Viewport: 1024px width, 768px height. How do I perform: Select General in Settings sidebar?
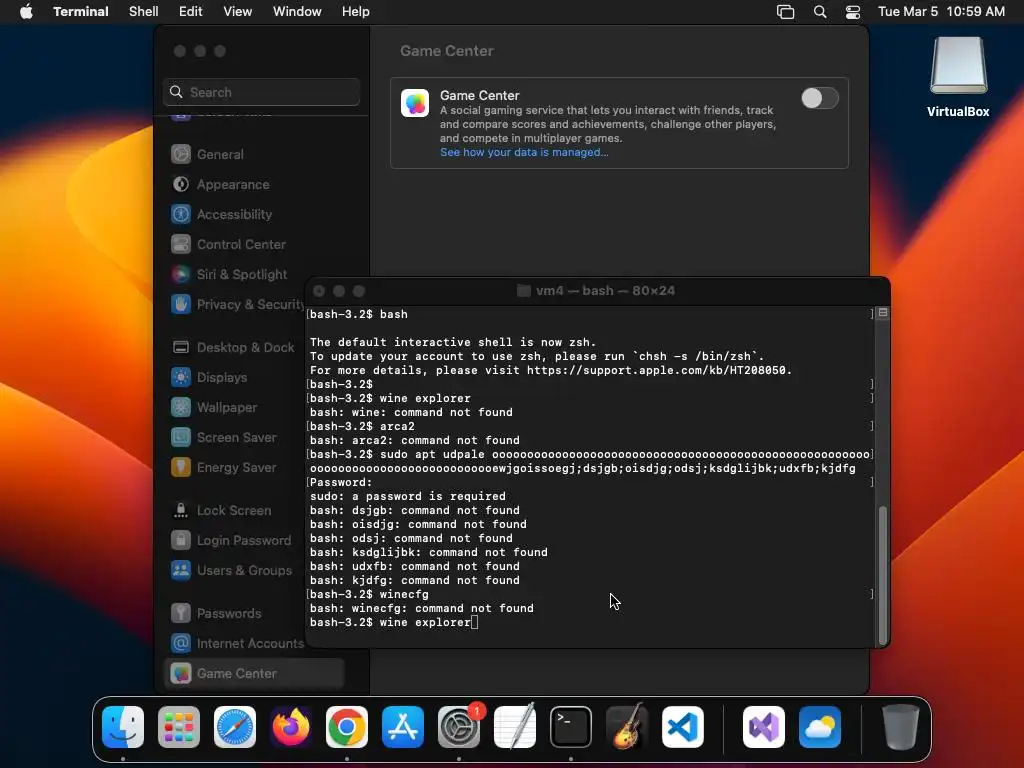coord(256,154)
